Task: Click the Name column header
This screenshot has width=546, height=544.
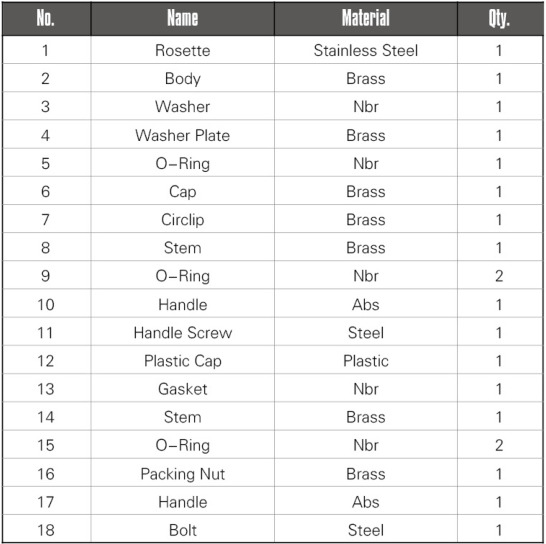Action: 182,18
